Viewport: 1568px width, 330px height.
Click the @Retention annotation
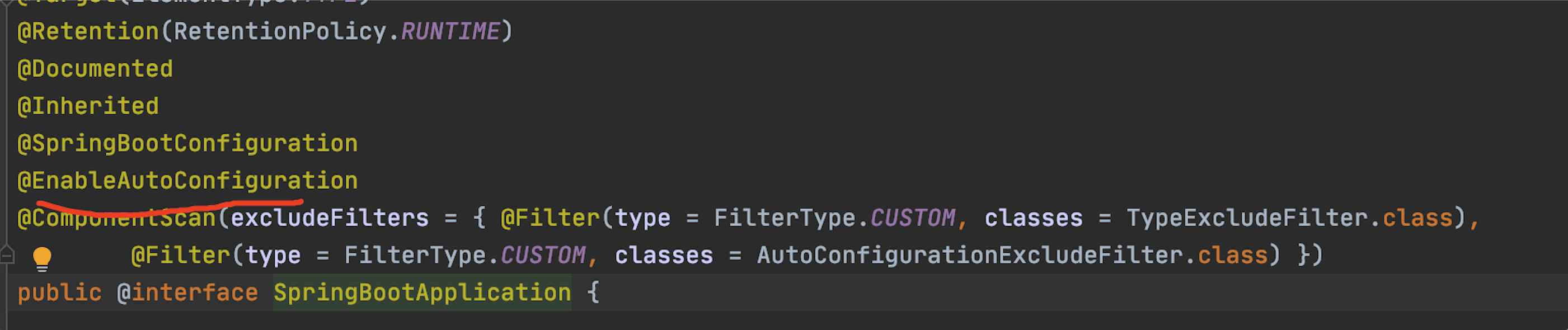(88, 32)
